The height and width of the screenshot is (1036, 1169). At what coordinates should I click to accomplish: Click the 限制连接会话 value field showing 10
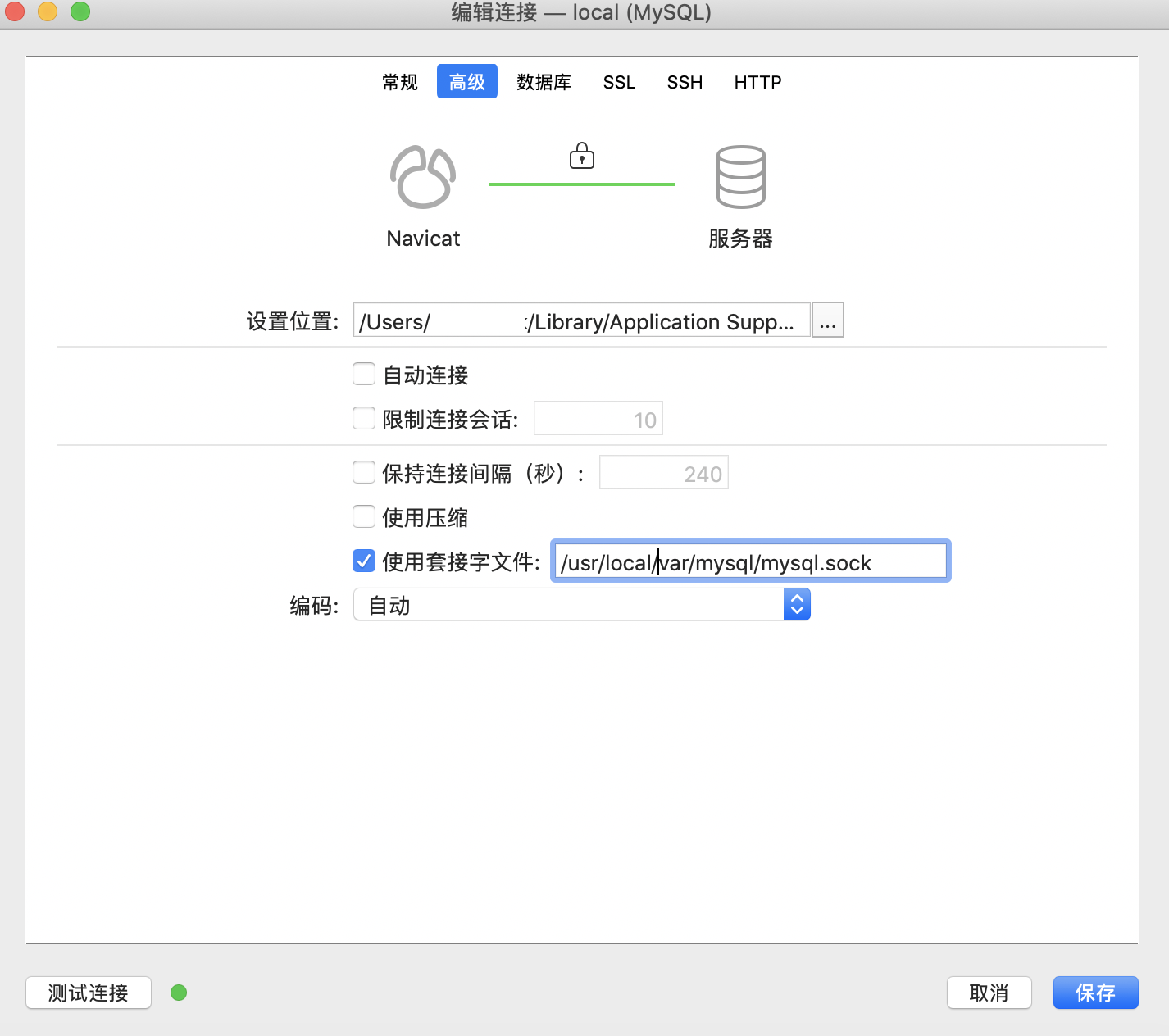click(x=598, y=419)
